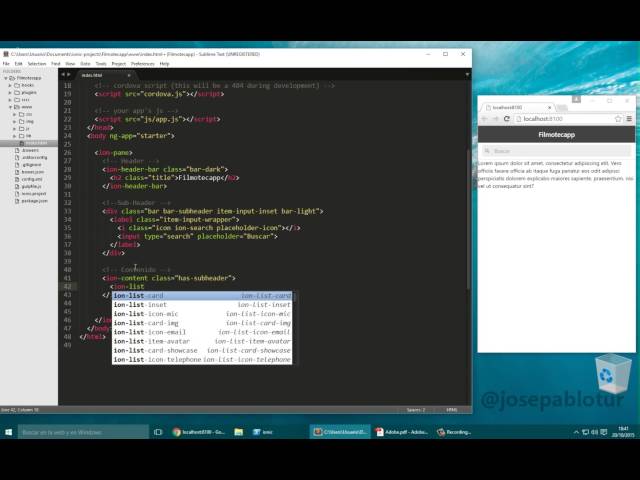Expand the lib folder under www
Image resolution: width=640 pixels, height=480 pixels.
click(x=15, y=136)
